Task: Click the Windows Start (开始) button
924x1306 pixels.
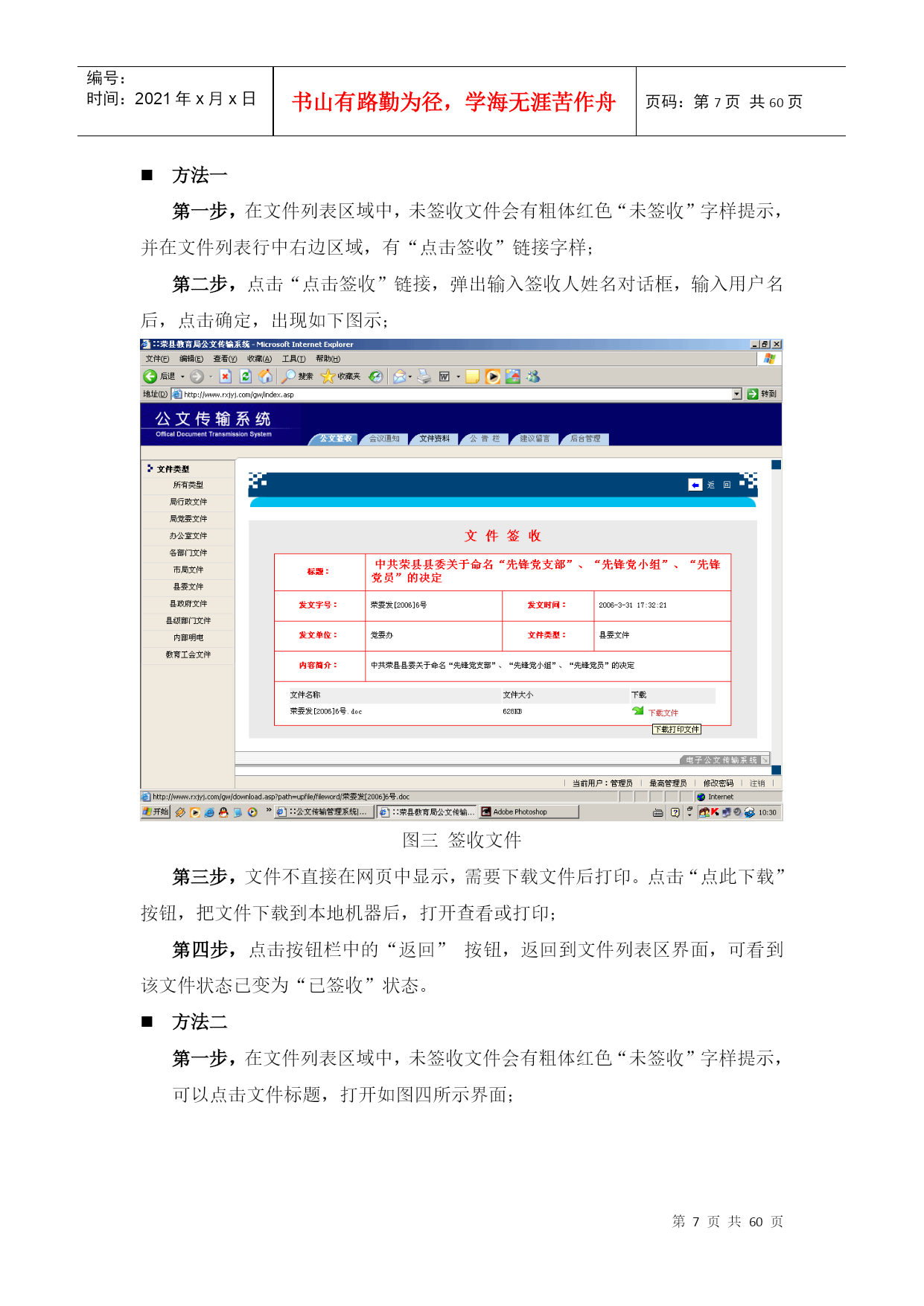Action: coord(156,812)
